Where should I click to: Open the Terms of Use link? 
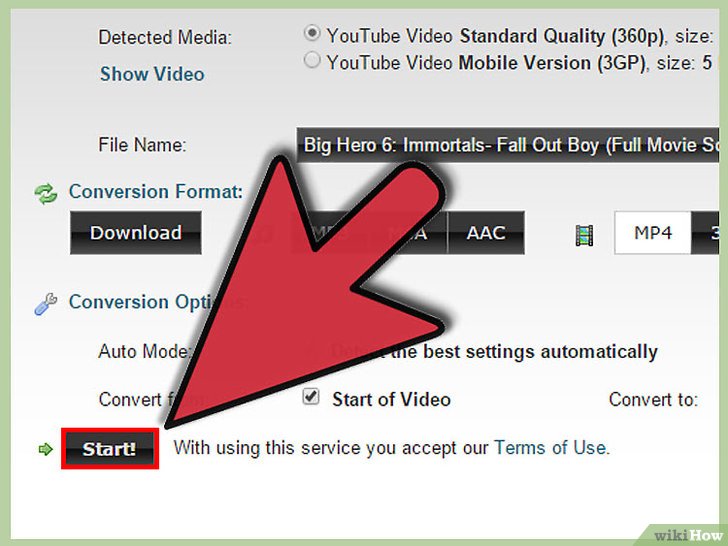550,448
